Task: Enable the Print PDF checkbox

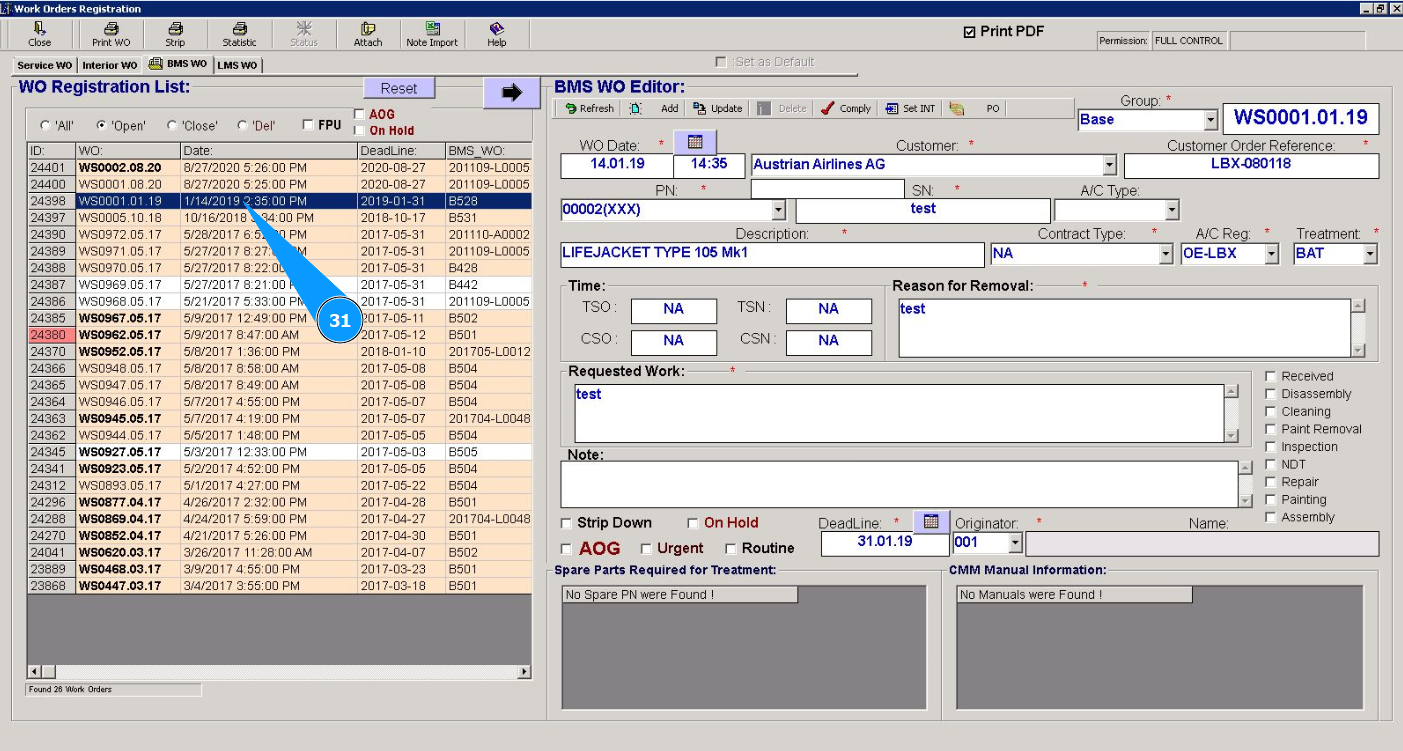Action: [x=969, y=32]
